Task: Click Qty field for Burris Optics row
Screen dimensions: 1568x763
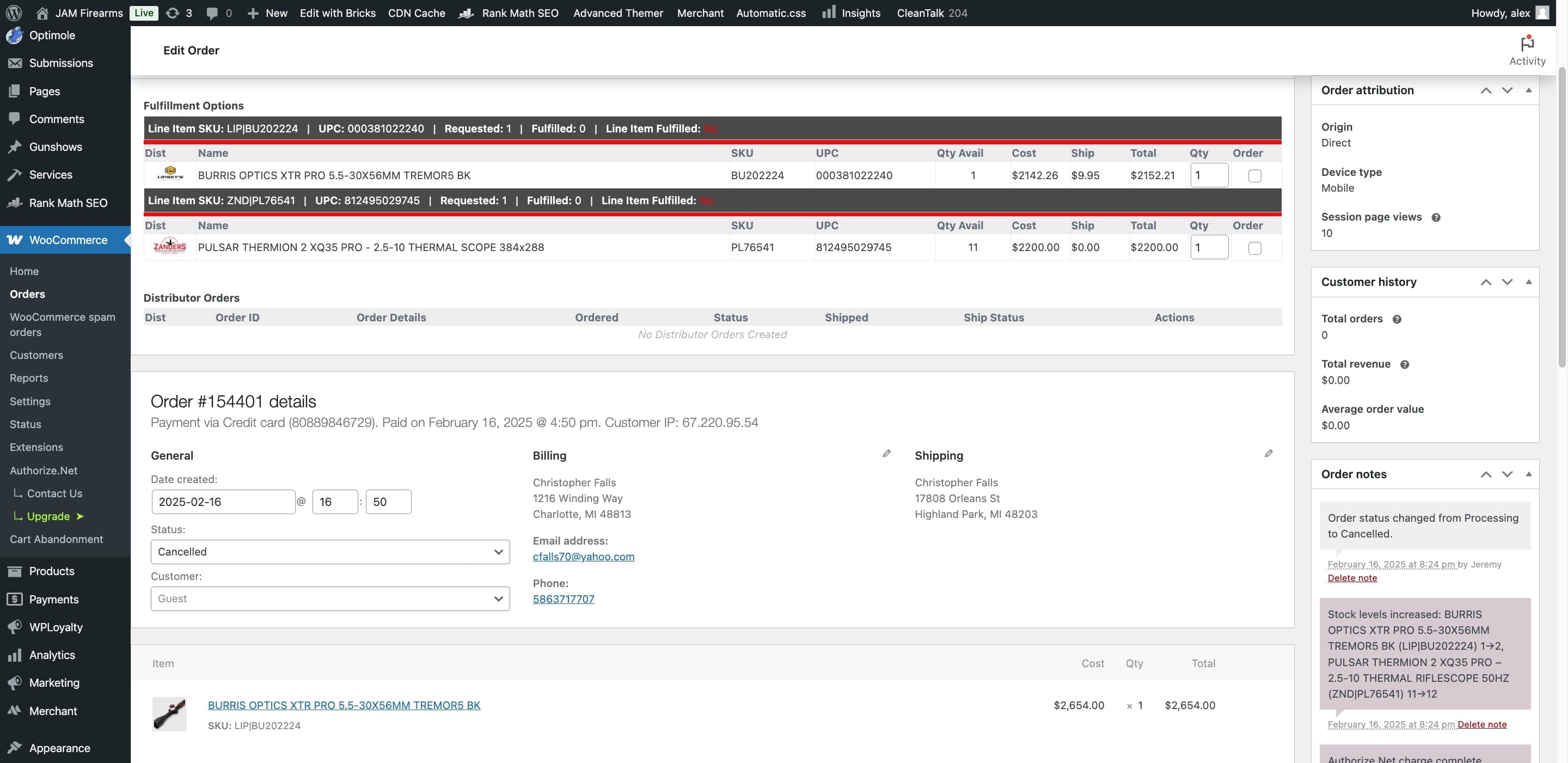Action: 1209,175
